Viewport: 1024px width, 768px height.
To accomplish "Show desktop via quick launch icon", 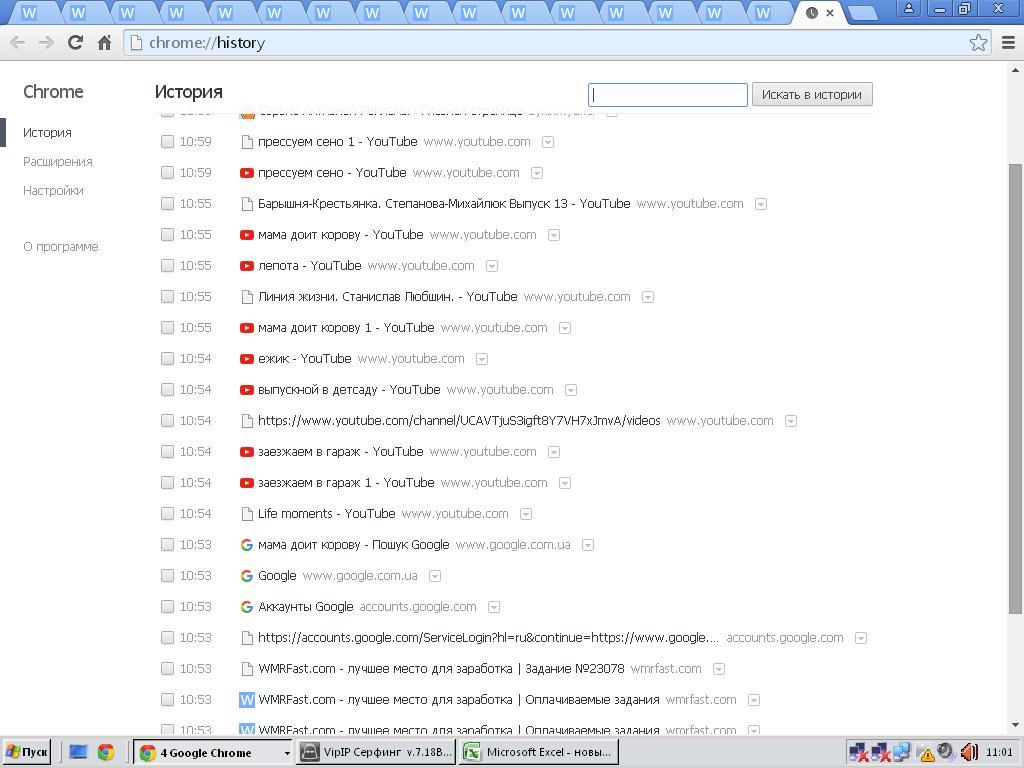I will [78, 752].
